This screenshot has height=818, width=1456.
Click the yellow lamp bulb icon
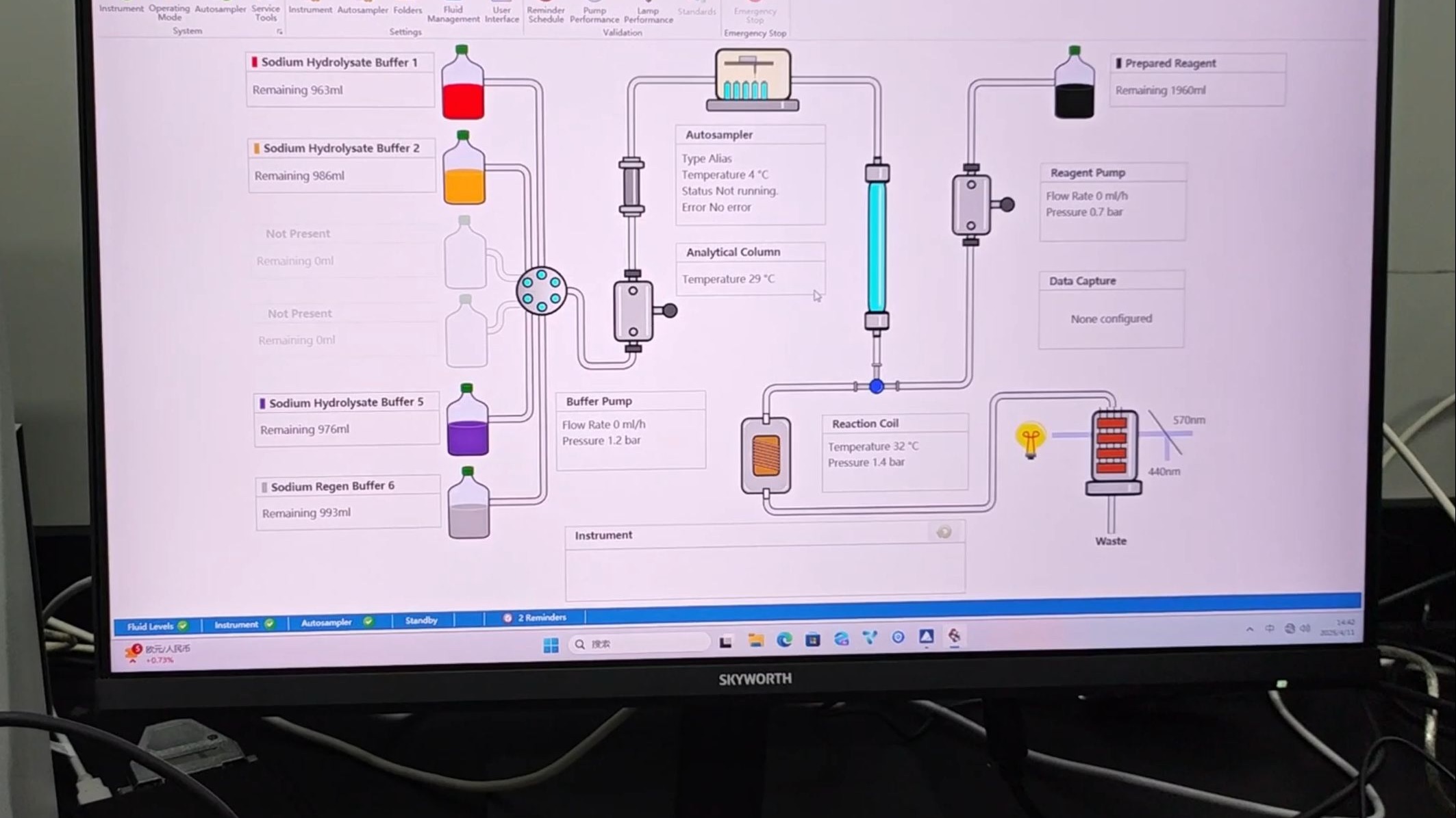pos(1030,439)
